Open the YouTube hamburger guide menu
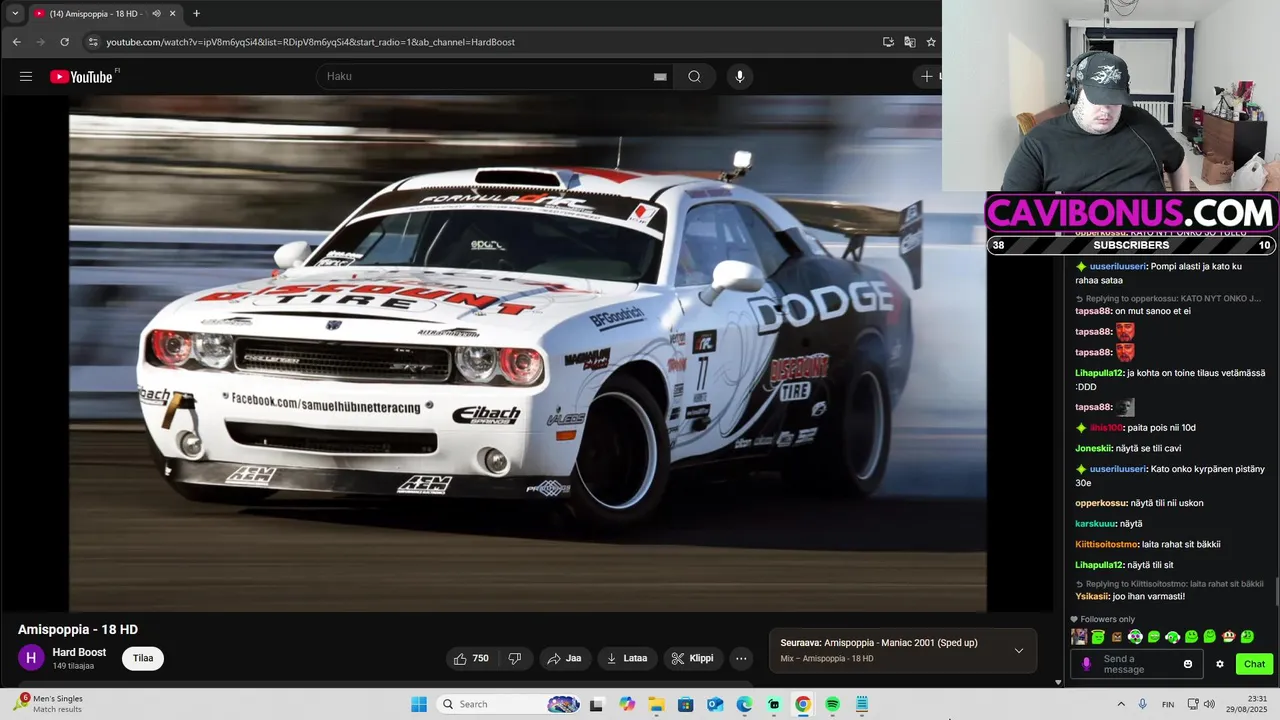The height and width of the screenshot is (720, 1280). pyautogui.click(x=26, y=76)
